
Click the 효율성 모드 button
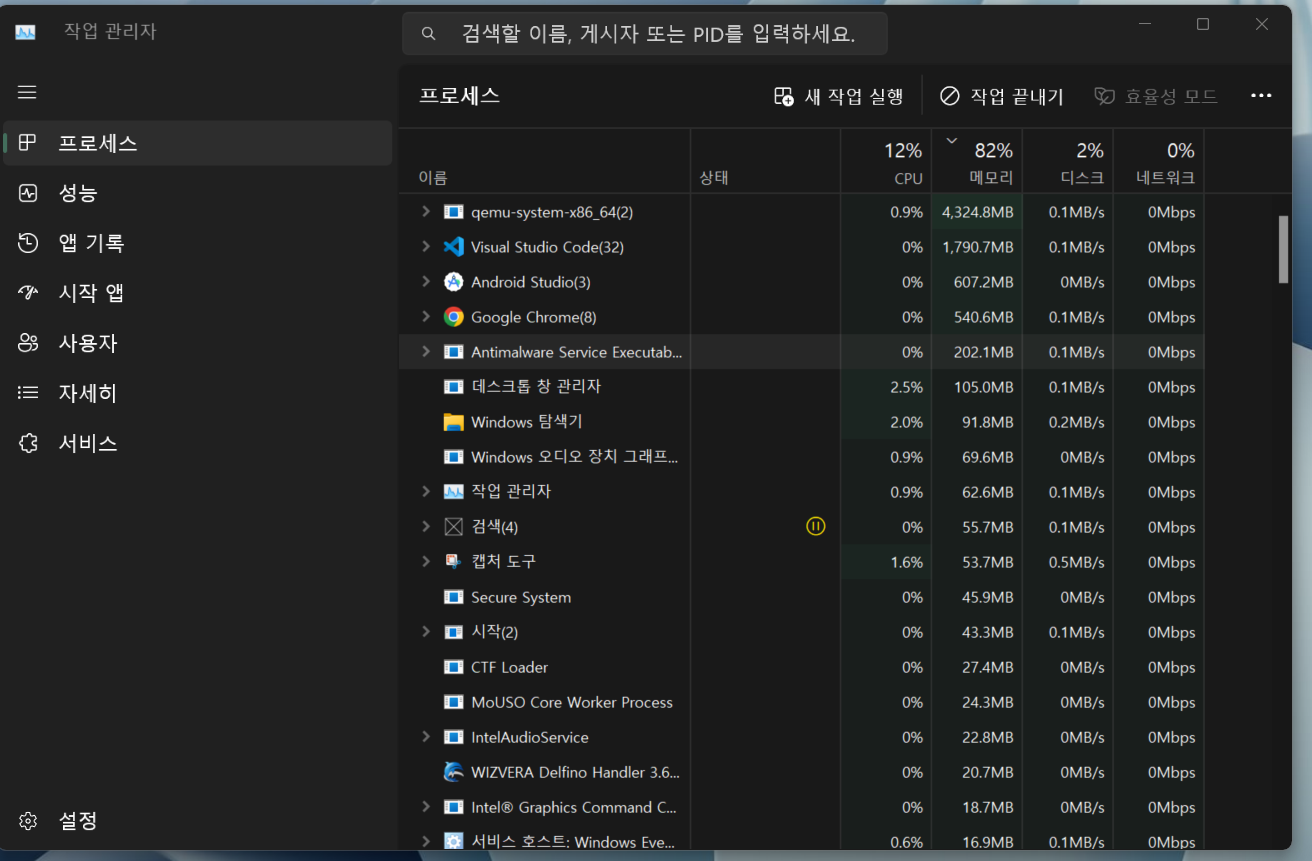(x=1156, y=96)
